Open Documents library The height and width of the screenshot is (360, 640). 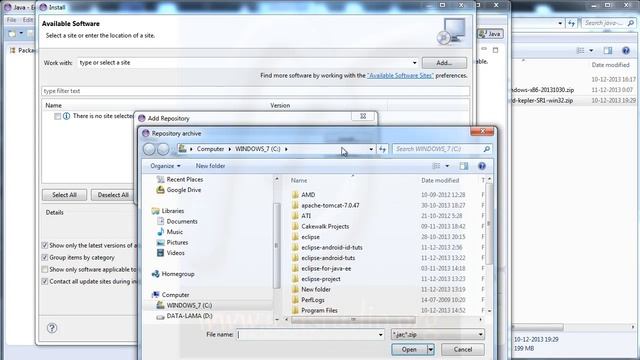tap(182, 221)
